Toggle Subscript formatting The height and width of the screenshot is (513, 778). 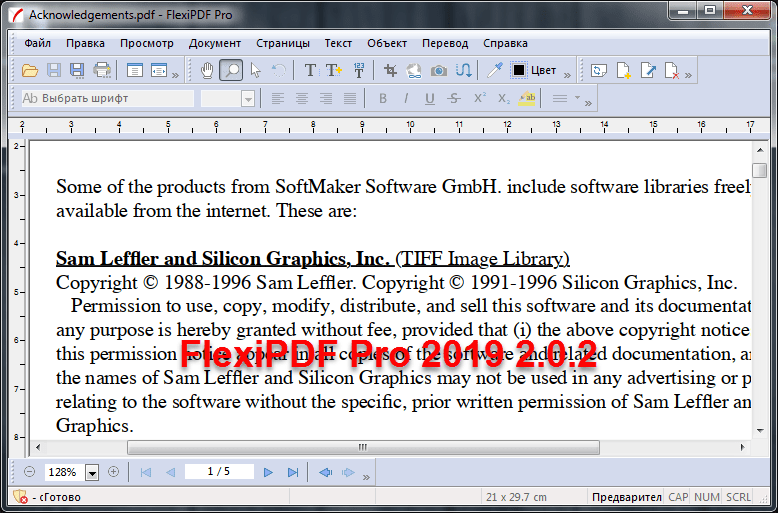(x=503, y=98)
